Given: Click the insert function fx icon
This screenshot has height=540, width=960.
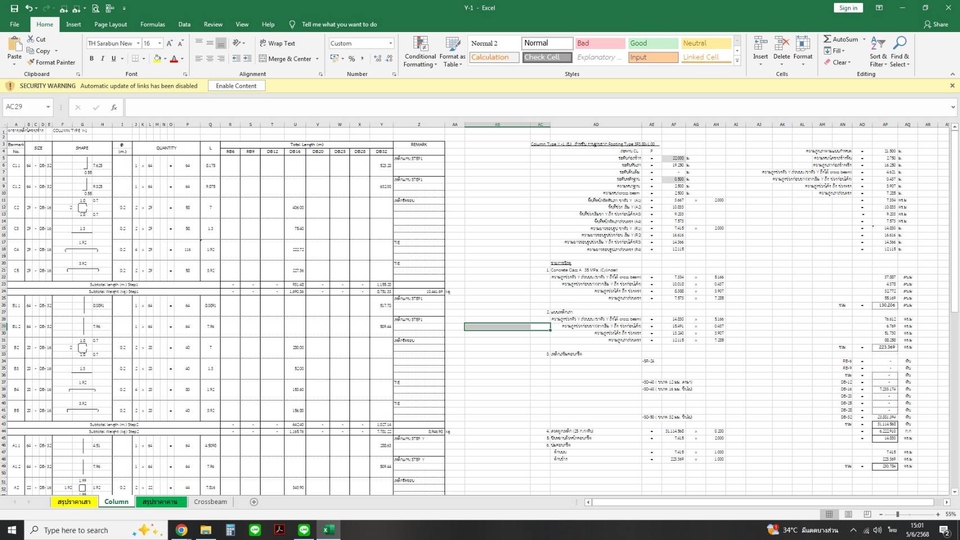Looking at the screenshot, I should click(114, 107).
